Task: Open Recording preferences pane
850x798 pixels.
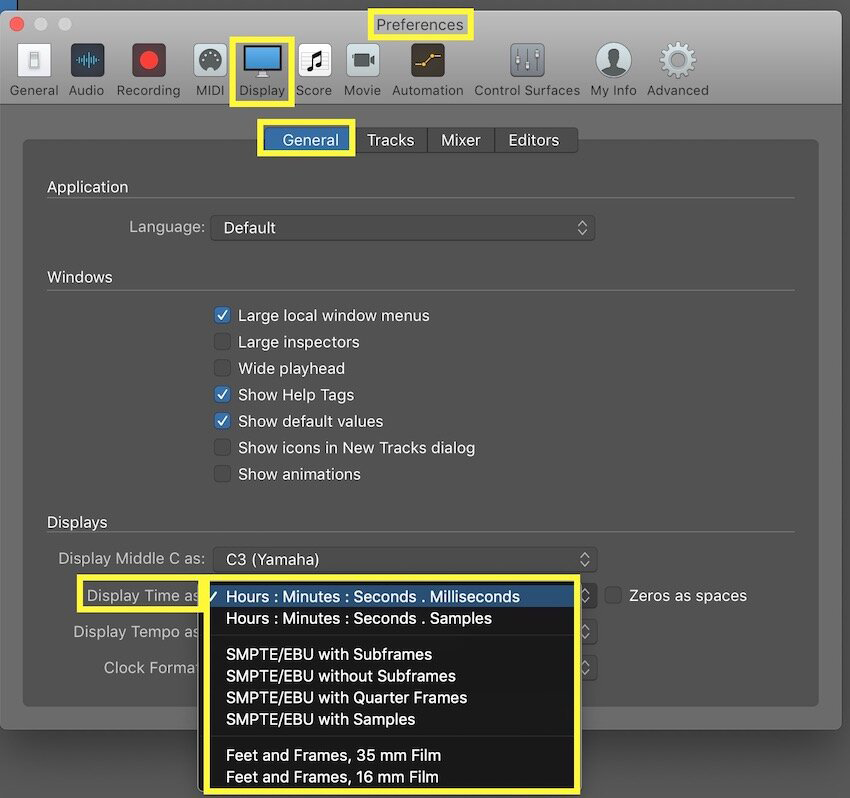Action: tap(149, 70)
